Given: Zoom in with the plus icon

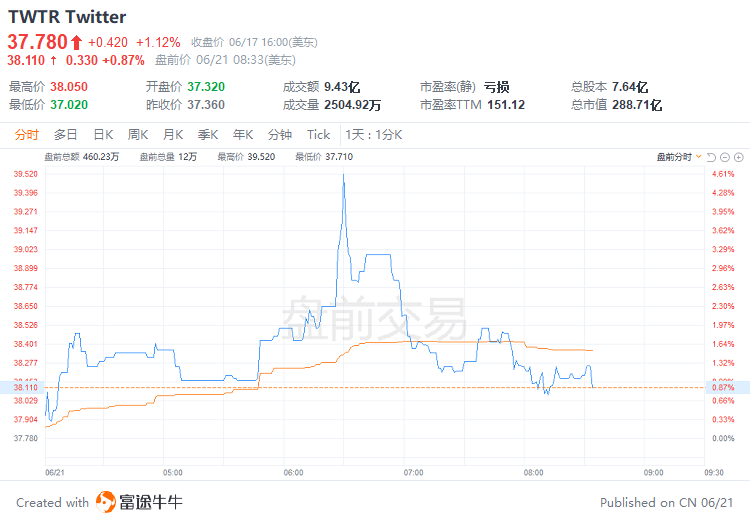Looking at the screenshot, I should coord(739,157).
